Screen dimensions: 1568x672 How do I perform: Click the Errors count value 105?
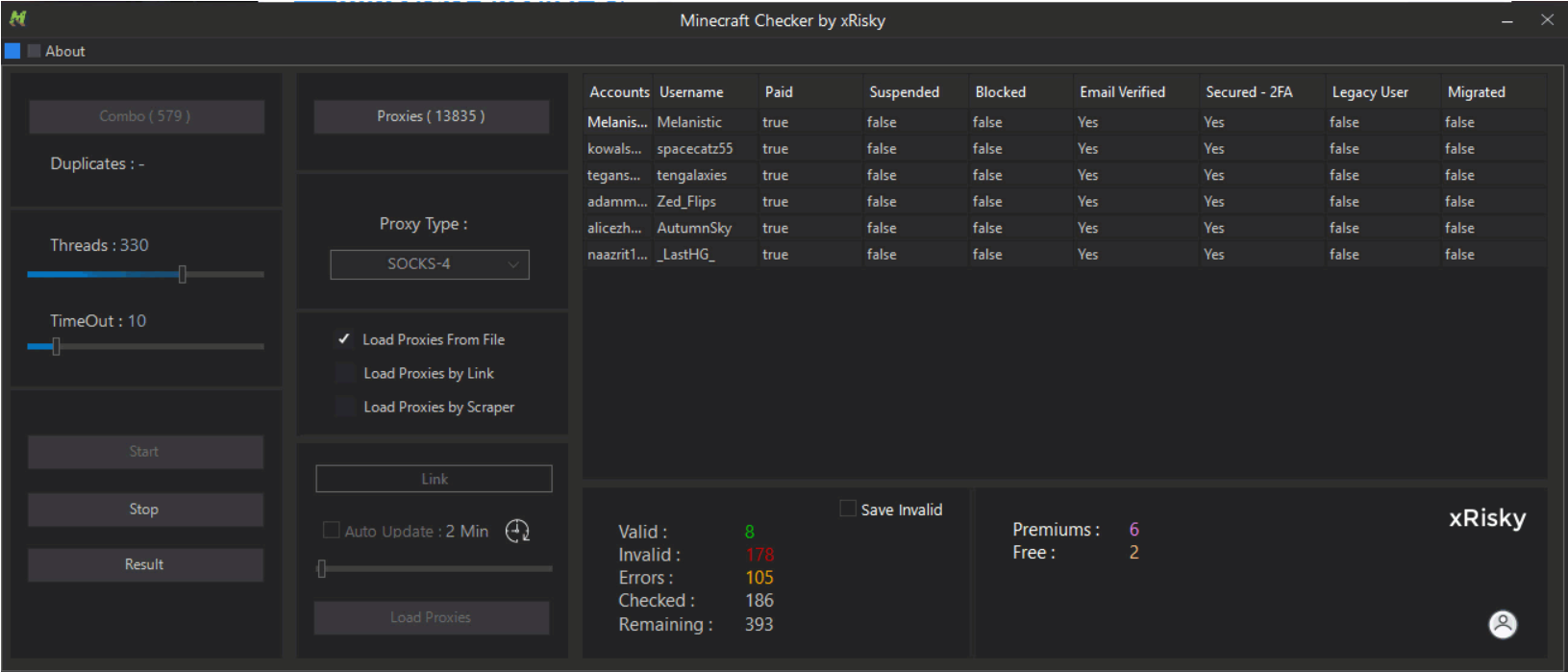tap(759, 578)
